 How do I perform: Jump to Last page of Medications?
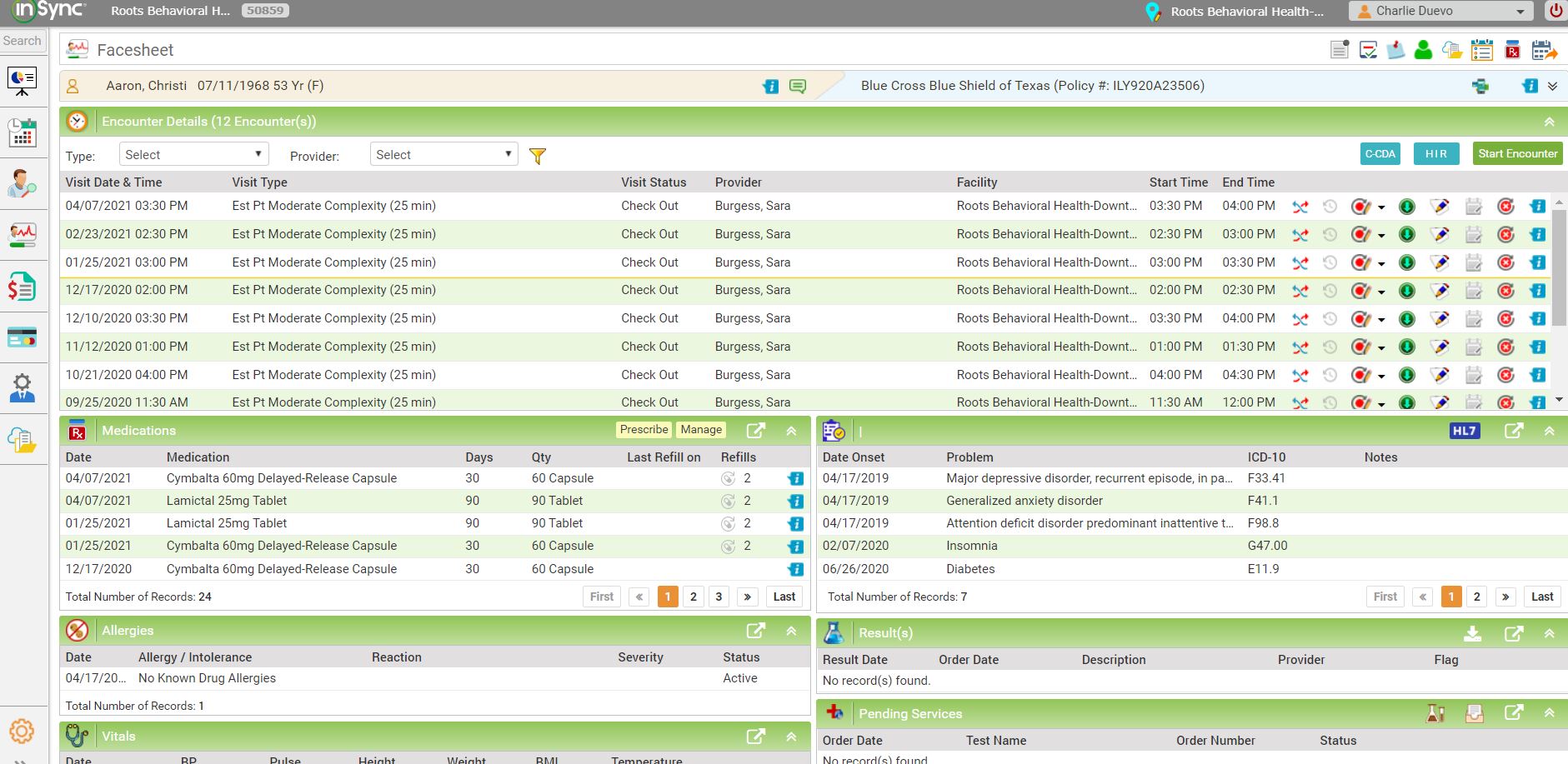[x=784, y=597]
